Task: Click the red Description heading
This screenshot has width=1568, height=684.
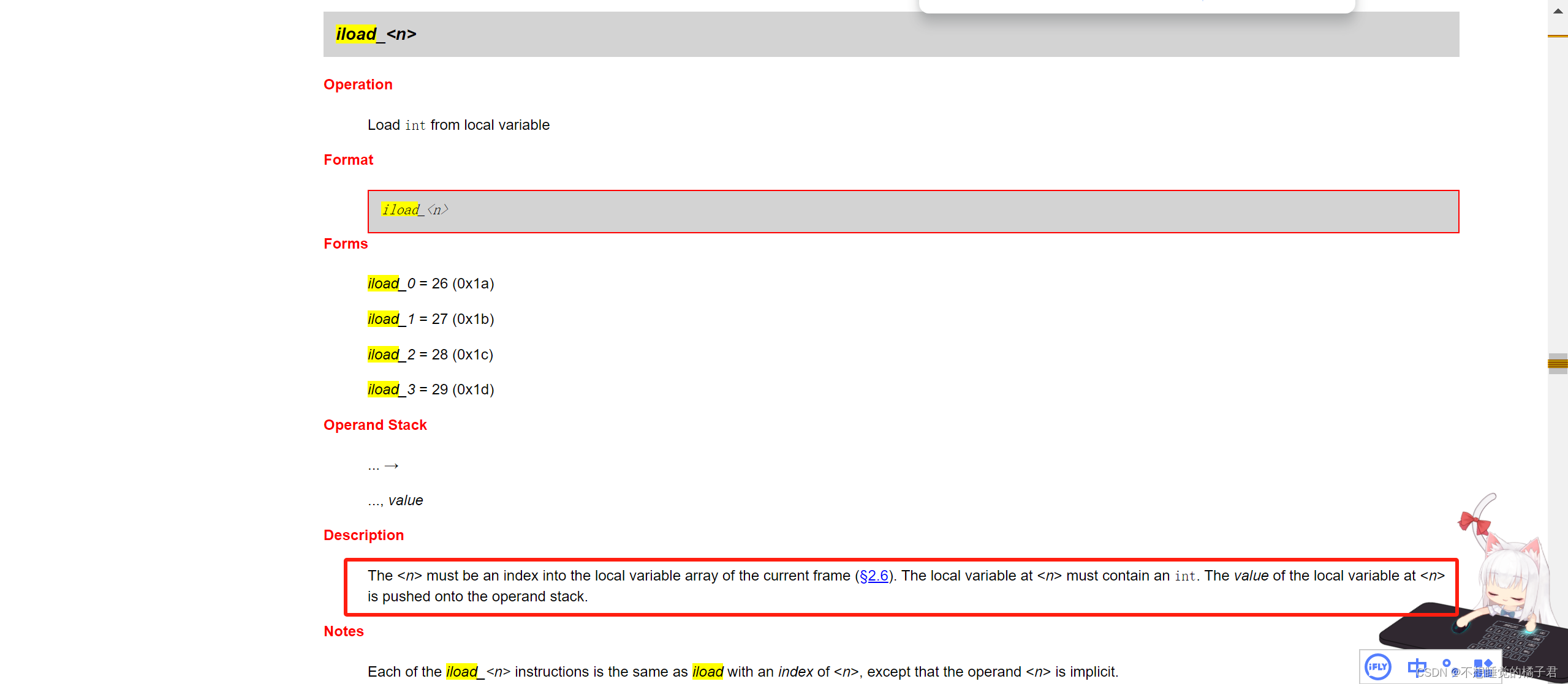Action: pyautogui.click(x=363, y=535)
